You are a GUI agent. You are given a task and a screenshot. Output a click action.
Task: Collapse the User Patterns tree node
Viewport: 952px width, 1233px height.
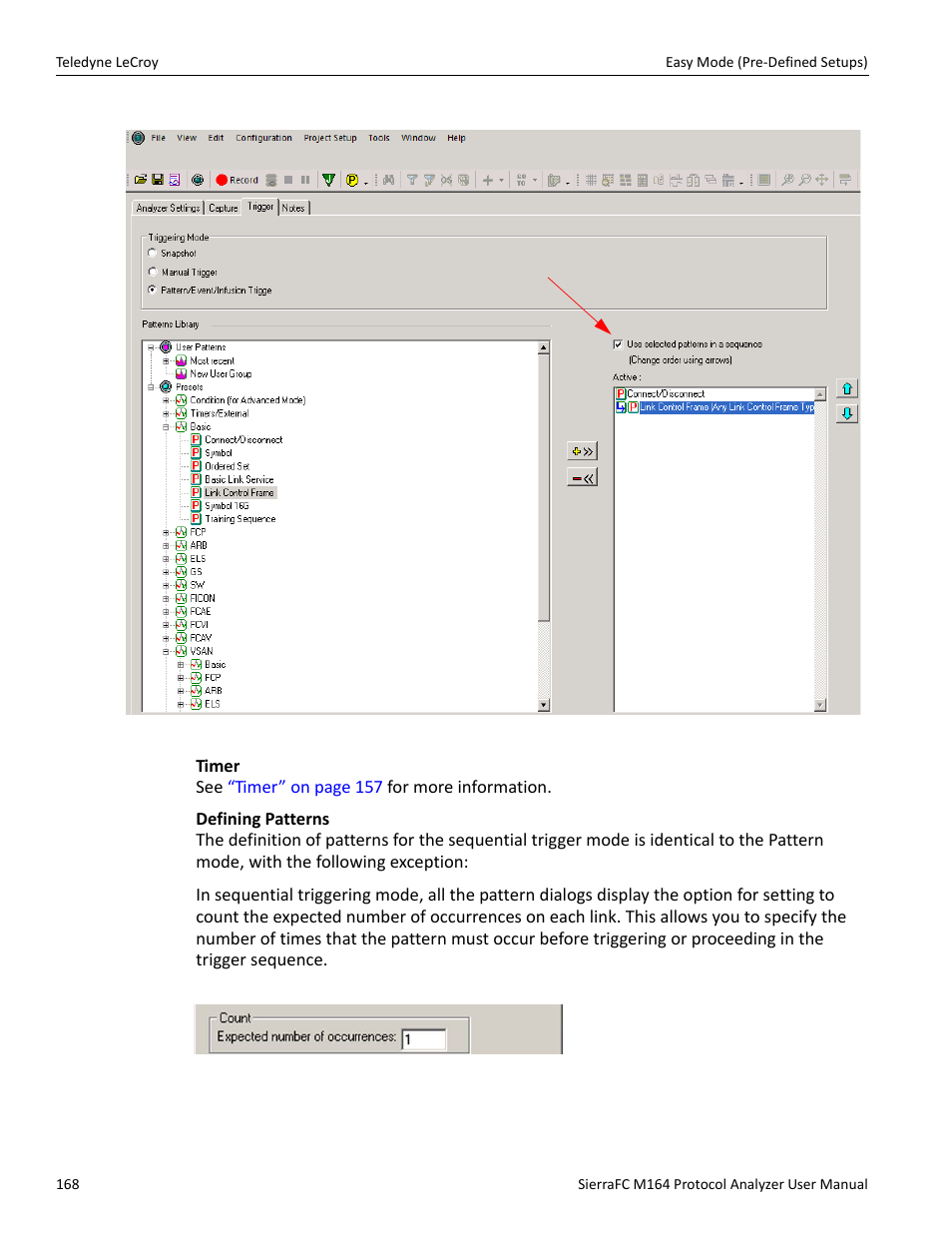[x=152, y=347]
